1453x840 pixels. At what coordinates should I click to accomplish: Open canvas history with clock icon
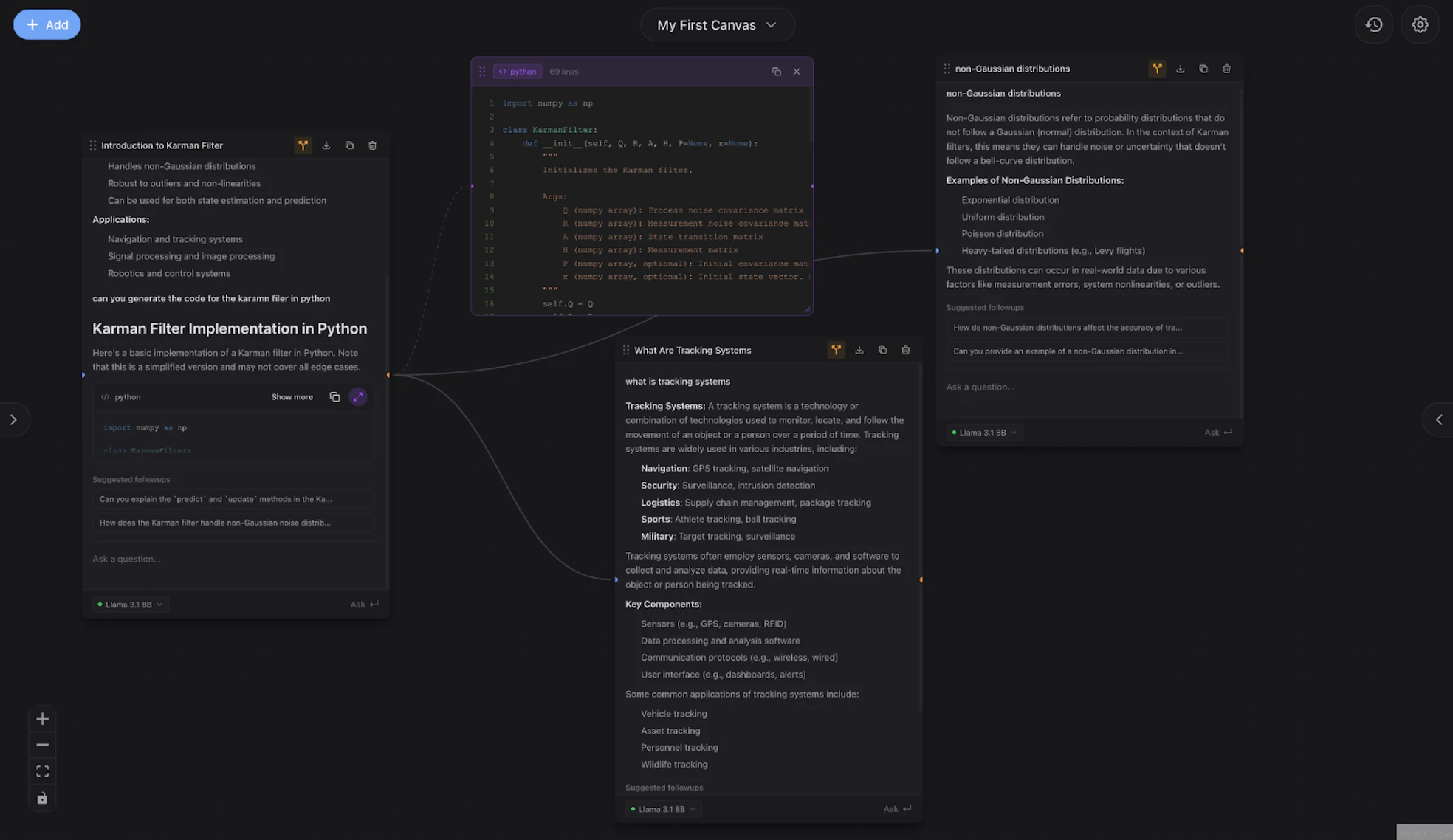[x=1373, y=24]
